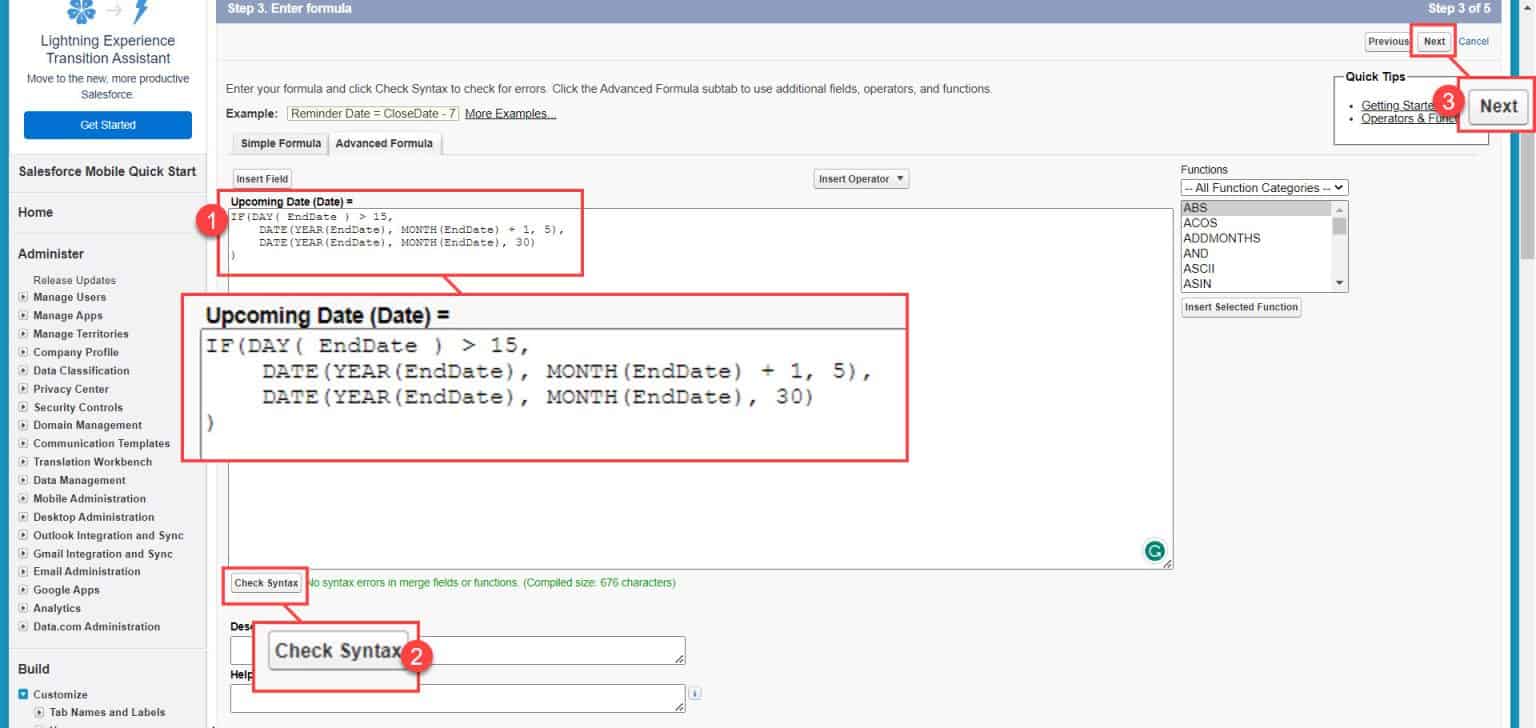
Task: Expand the Customize section under Build
Action: tap(22, 694)
